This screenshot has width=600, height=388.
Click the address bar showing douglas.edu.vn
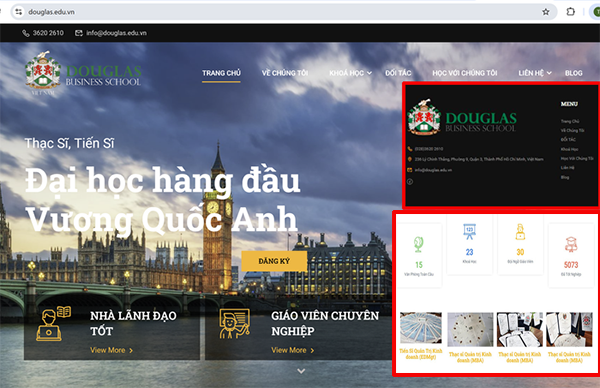pos(283,12)
